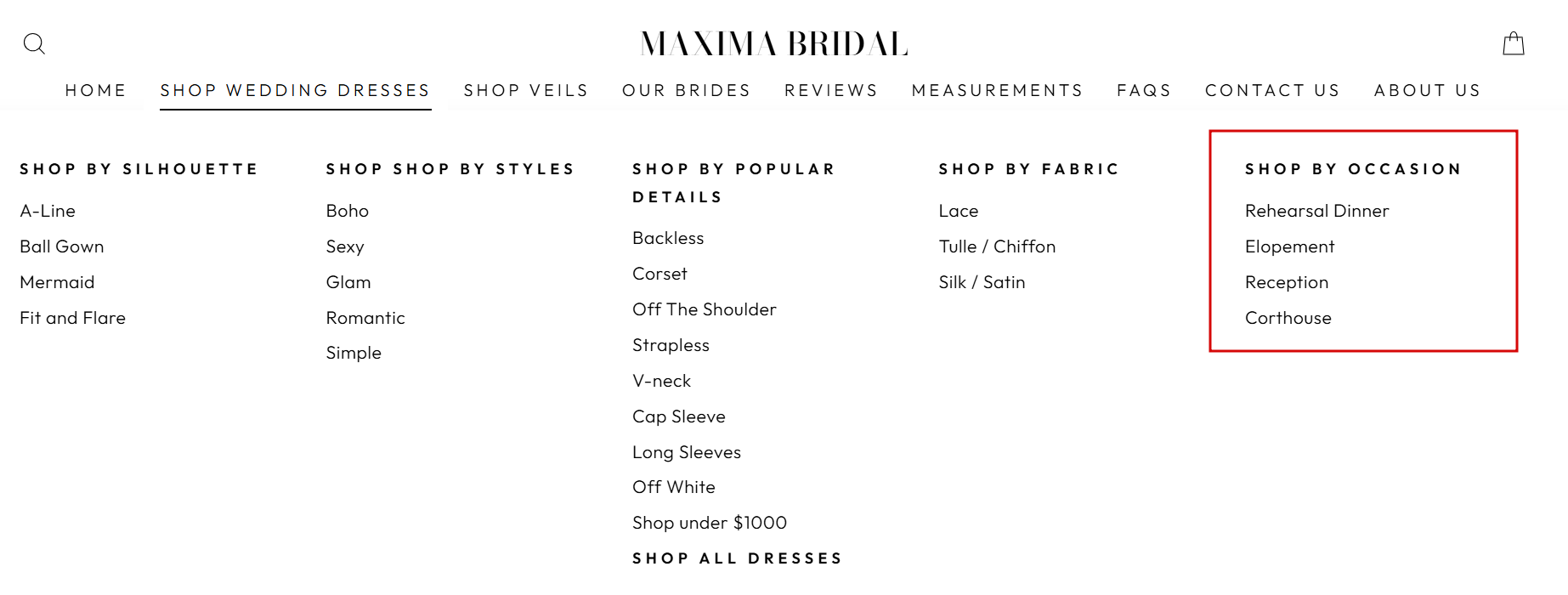Click the Maxima Bridal logo
Viewport: 1568px width, 595px height.
[774, 43]
